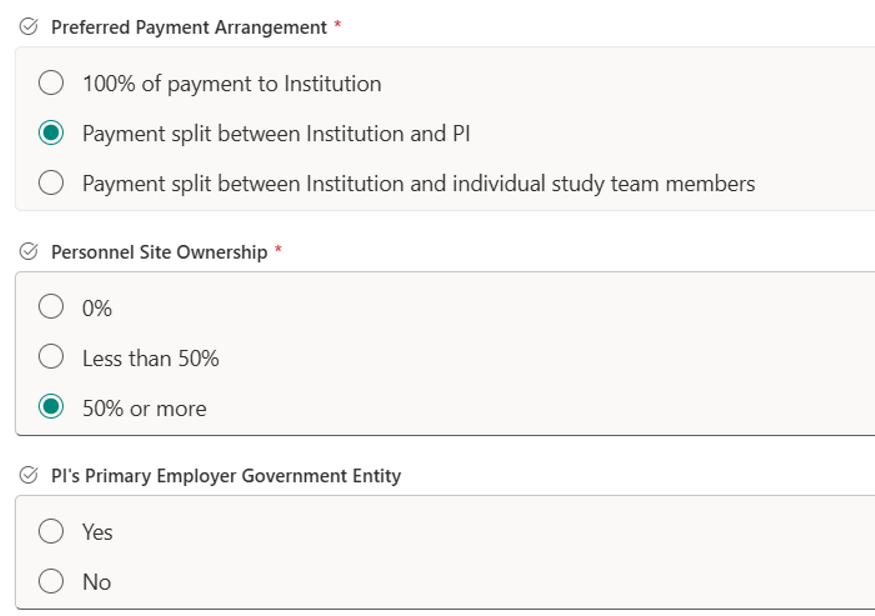
Task: Pick the 0% site ownership radio button
Action: click(51, 306)
